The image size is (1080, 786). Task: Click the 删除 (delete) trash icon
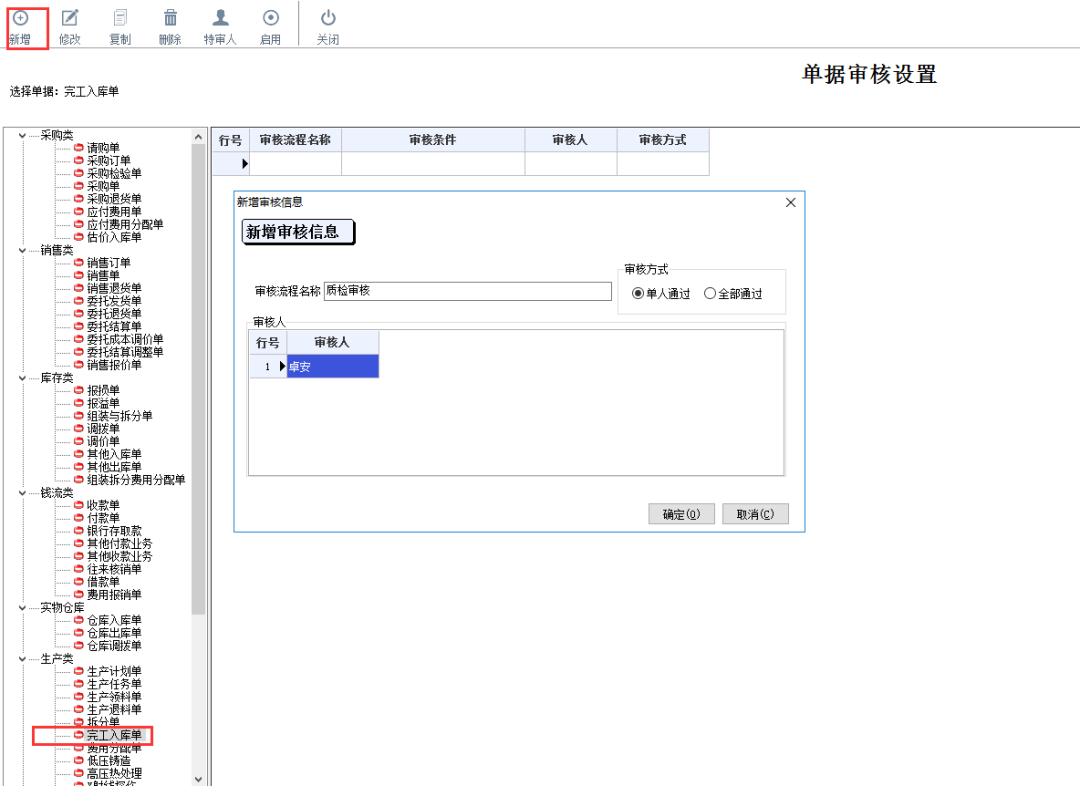click(170, 18)
